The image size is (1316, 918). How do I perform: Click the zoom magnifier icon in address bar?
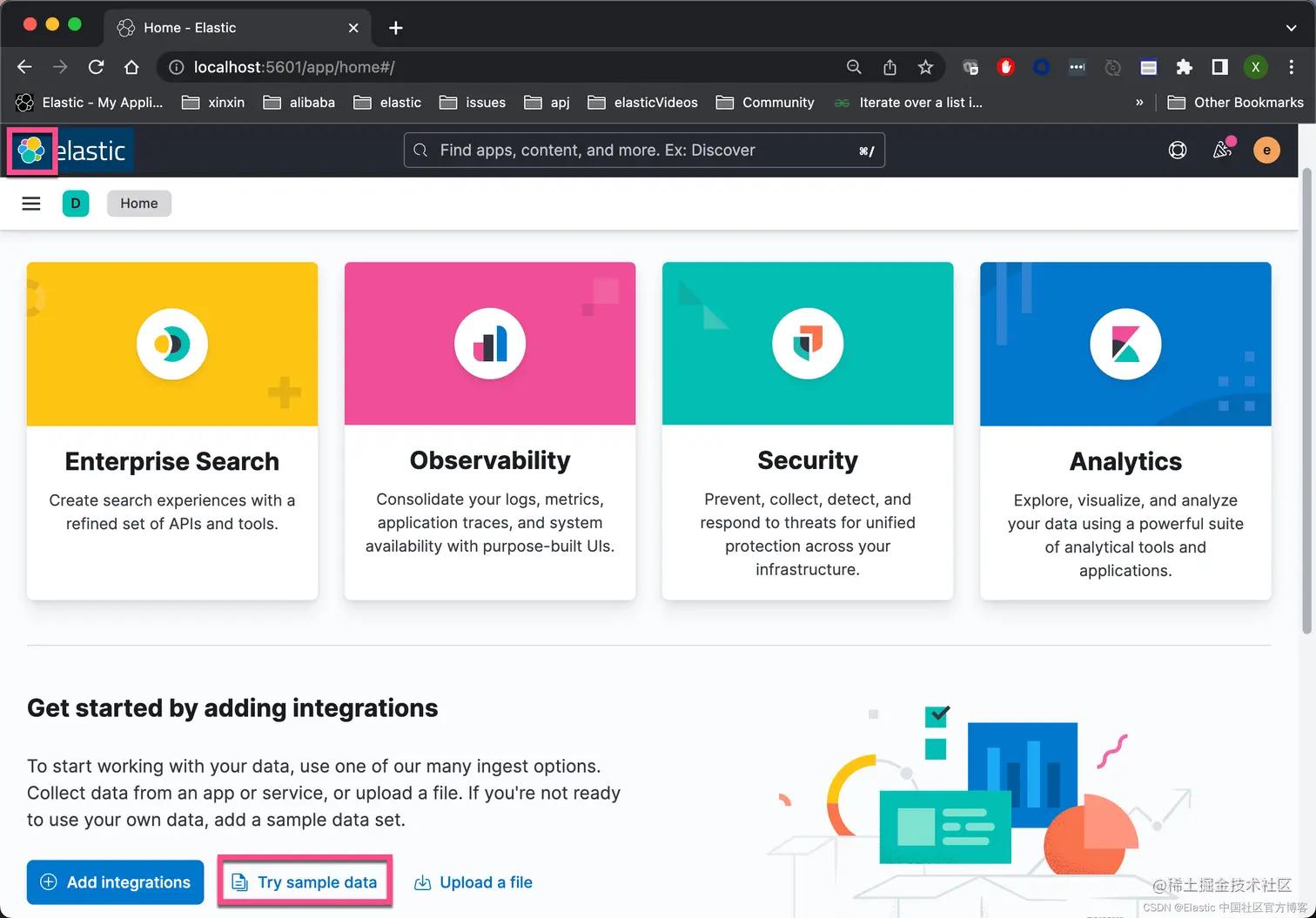pyautogui.click(x=854, y=67)
